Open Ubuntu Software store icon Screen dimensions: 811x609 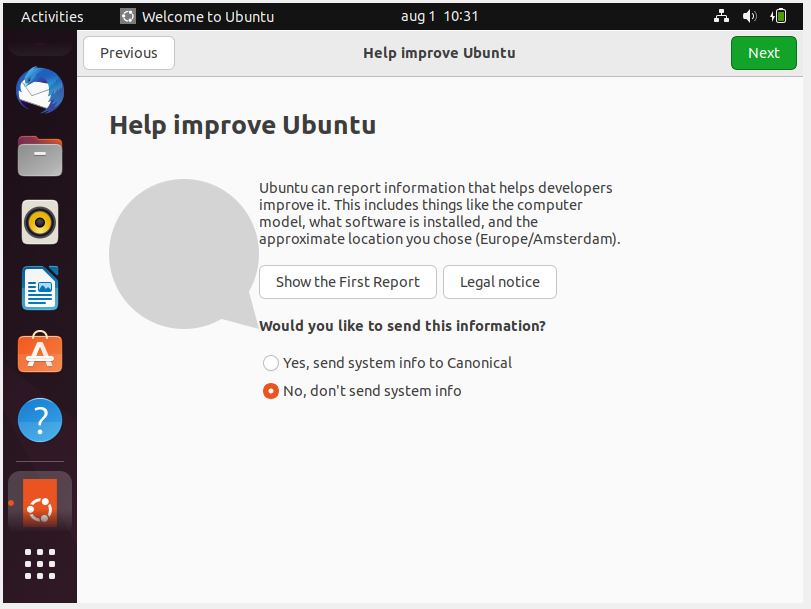pyautogui.click(x=40, y=352)
